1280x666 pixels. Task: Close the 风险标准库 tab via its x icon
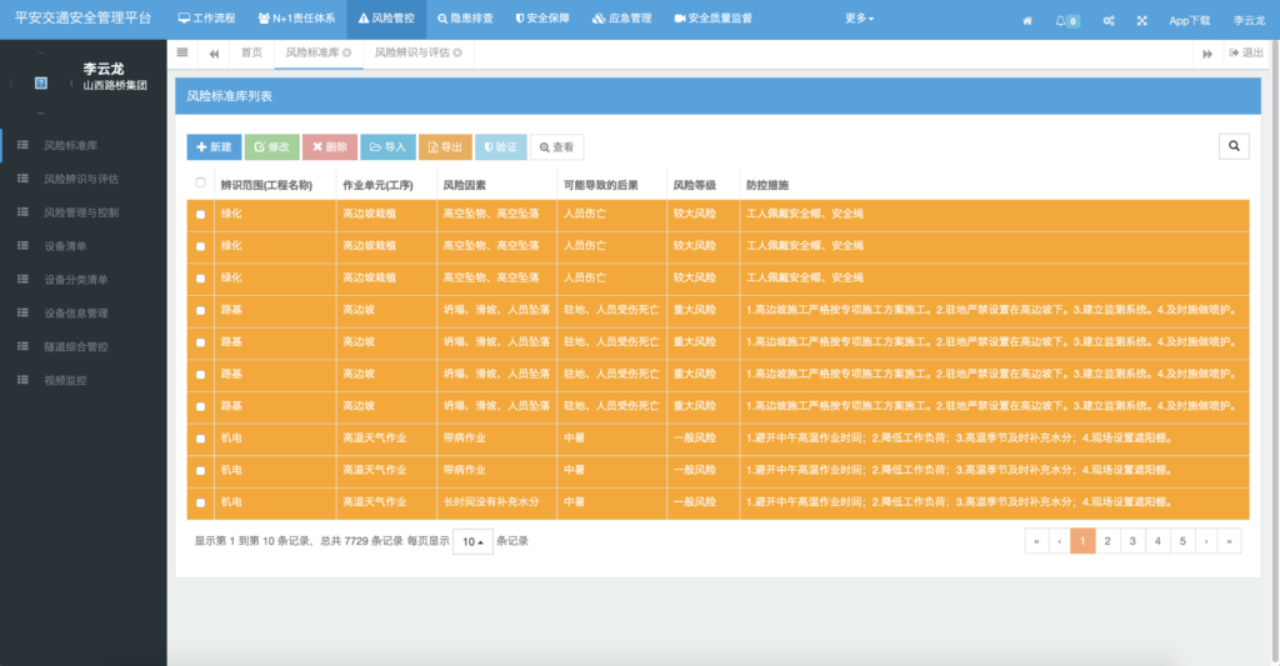pyautogui.click(x=347, y=53)
